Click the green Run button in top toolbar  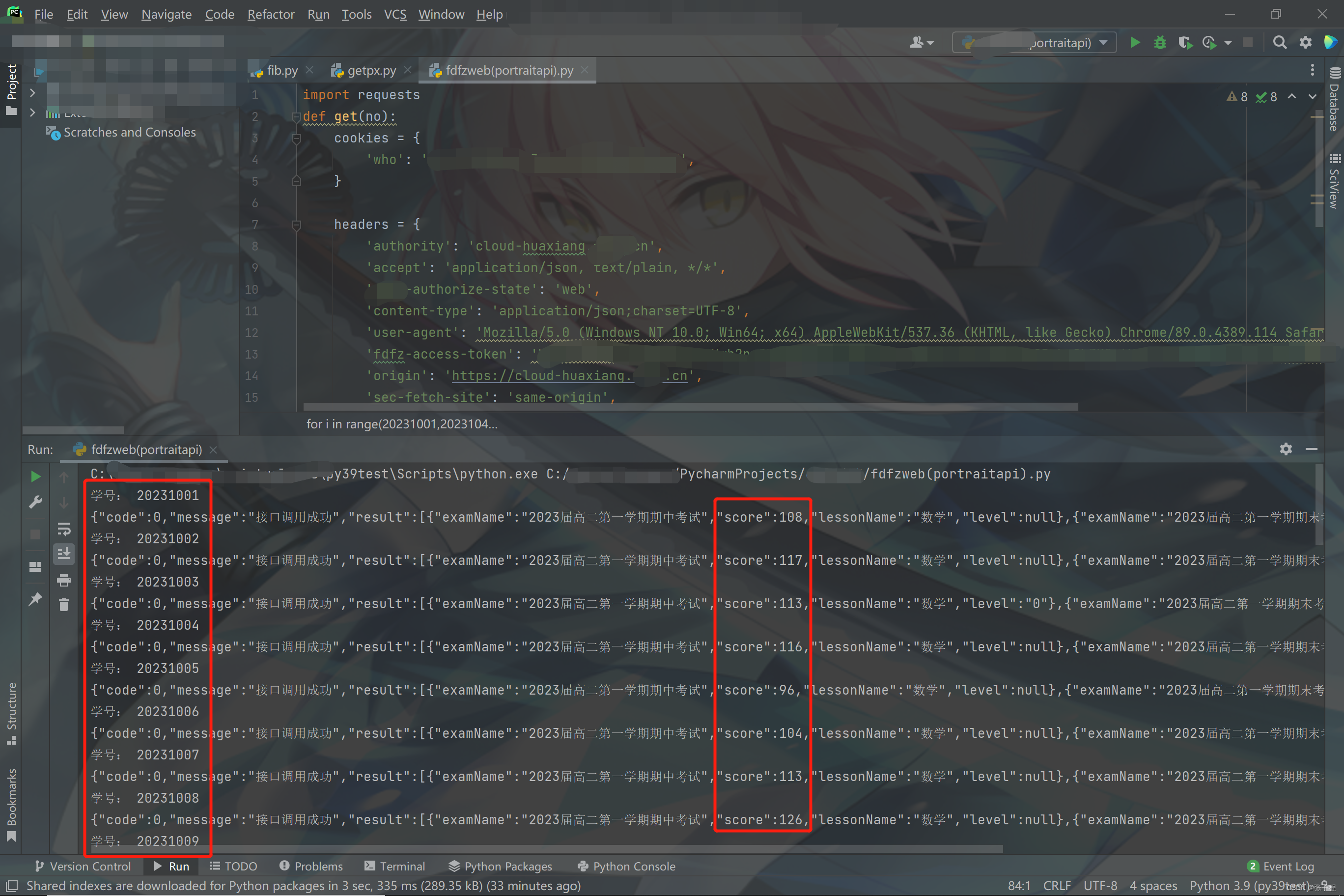[x=1134, y=43]
